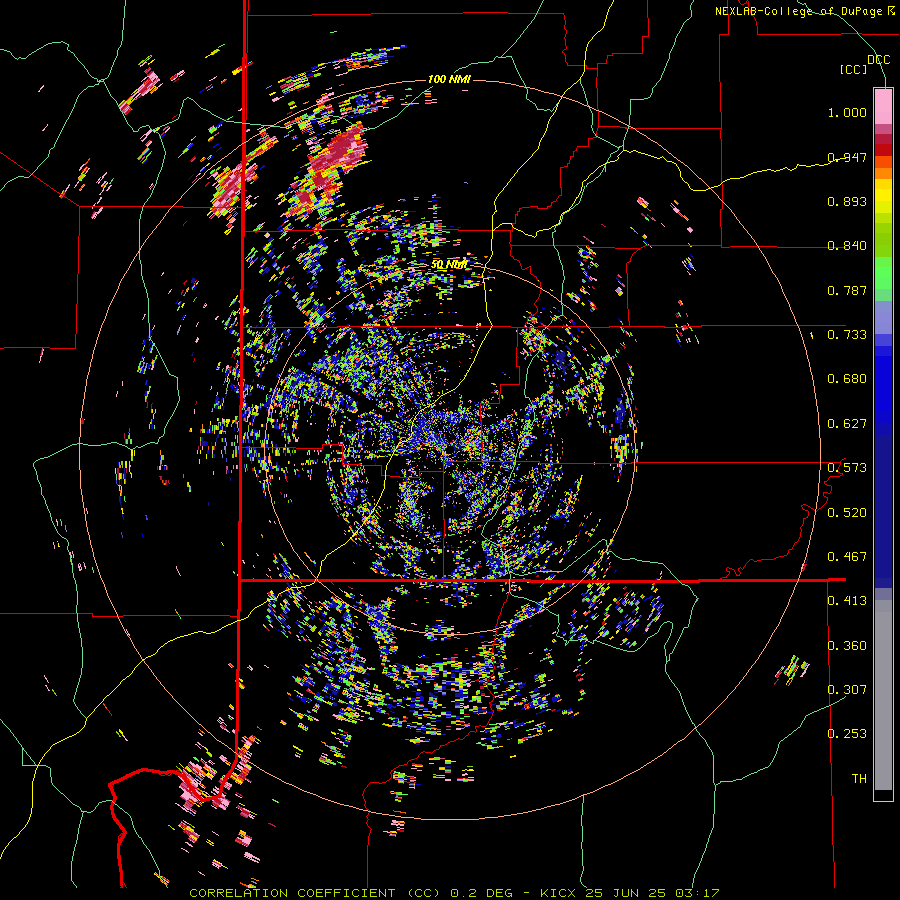Click the 0.947 scale value
Viewport: 900px width, 900px height.
(847, 157)
